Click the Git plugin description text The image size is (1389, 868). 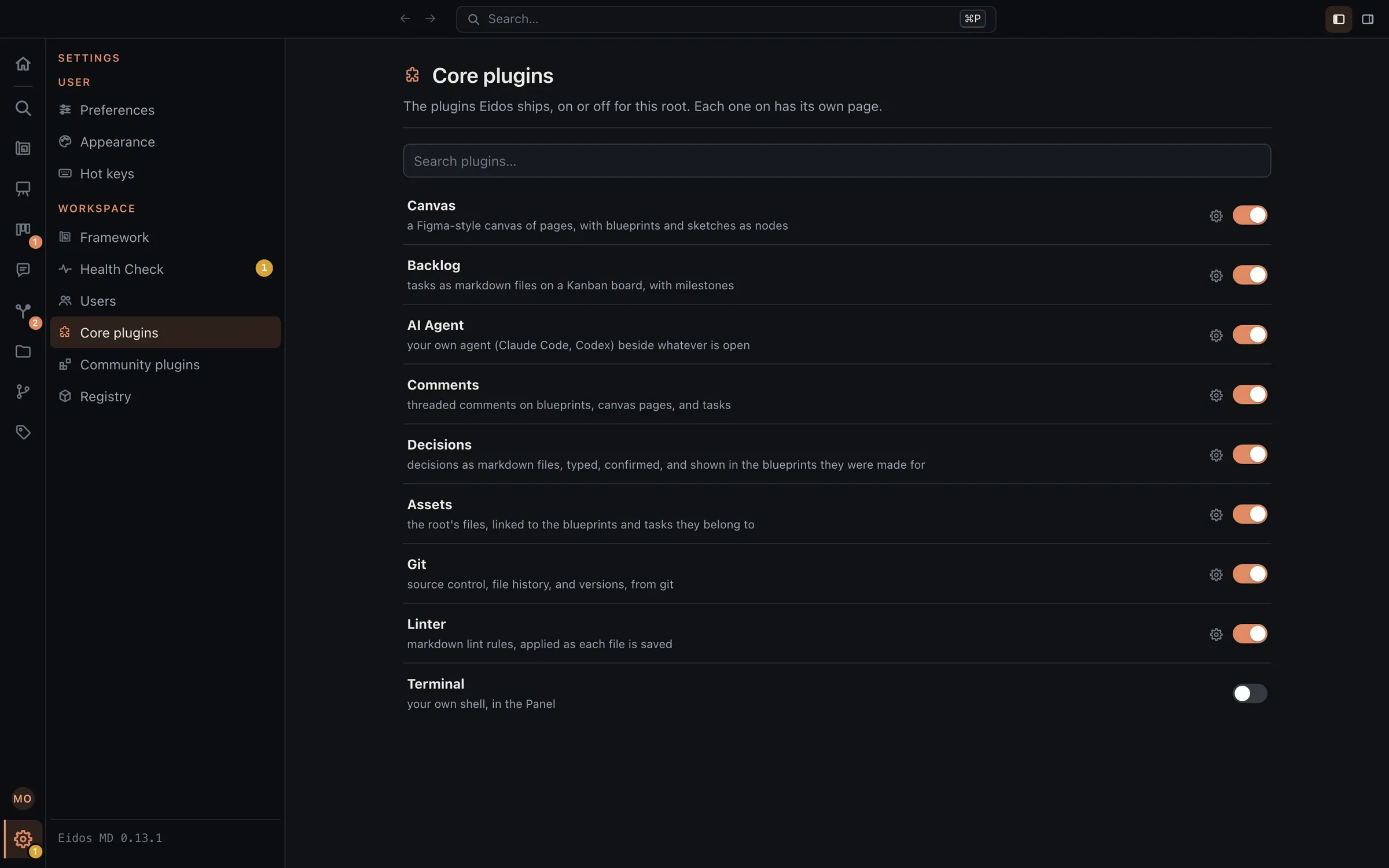(540, 584)
